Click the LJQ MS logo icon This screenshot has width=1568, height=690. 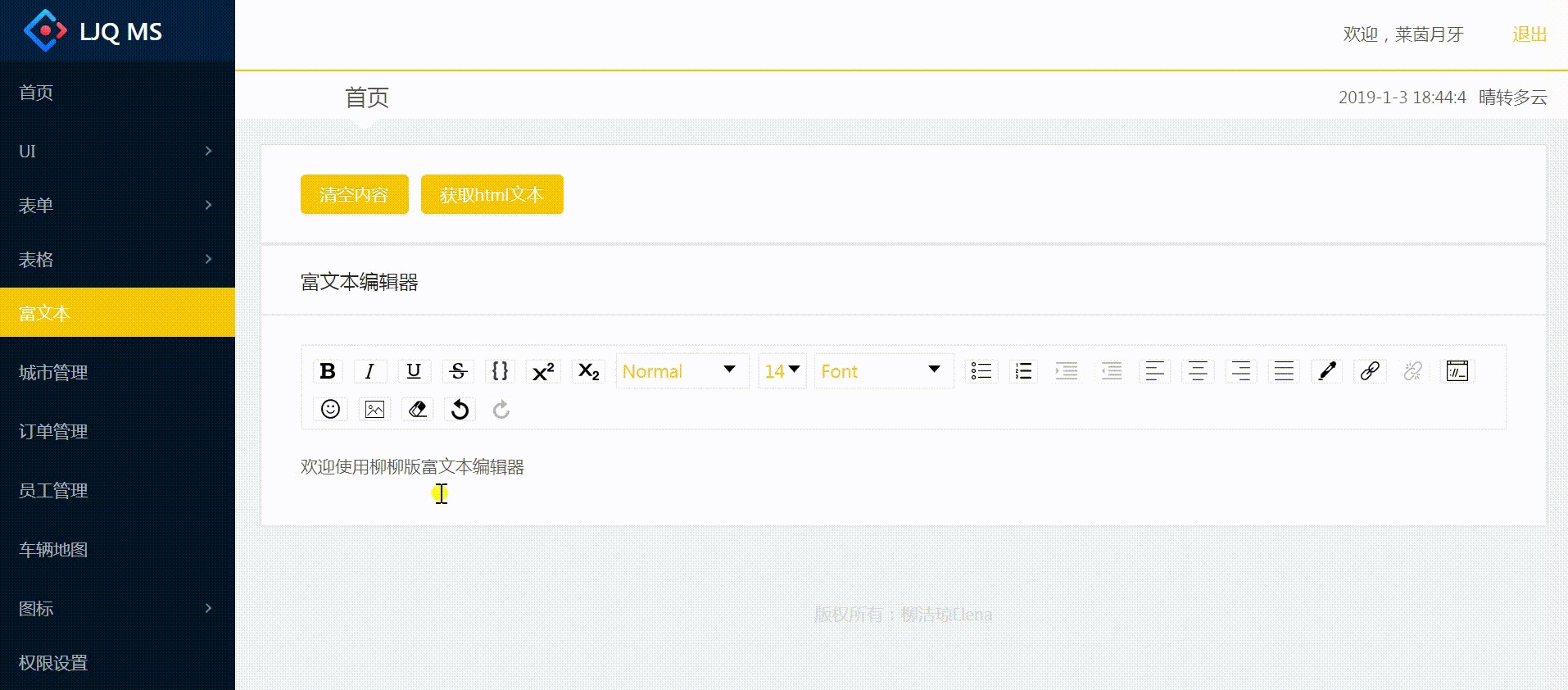click(x=45, y=31)
